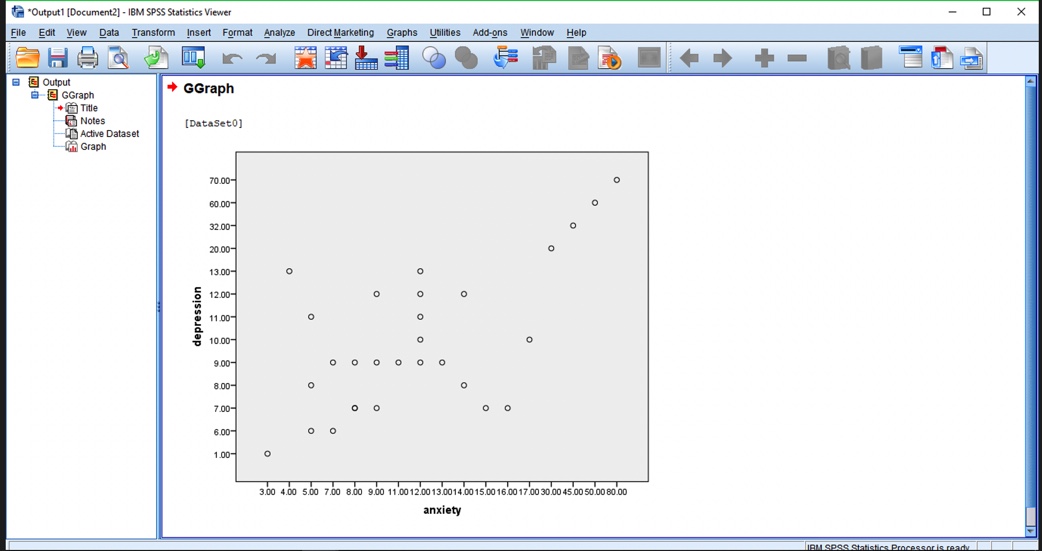Open Print Preview magnifier icon
The image size is (1042, 551).
[118, 58]
